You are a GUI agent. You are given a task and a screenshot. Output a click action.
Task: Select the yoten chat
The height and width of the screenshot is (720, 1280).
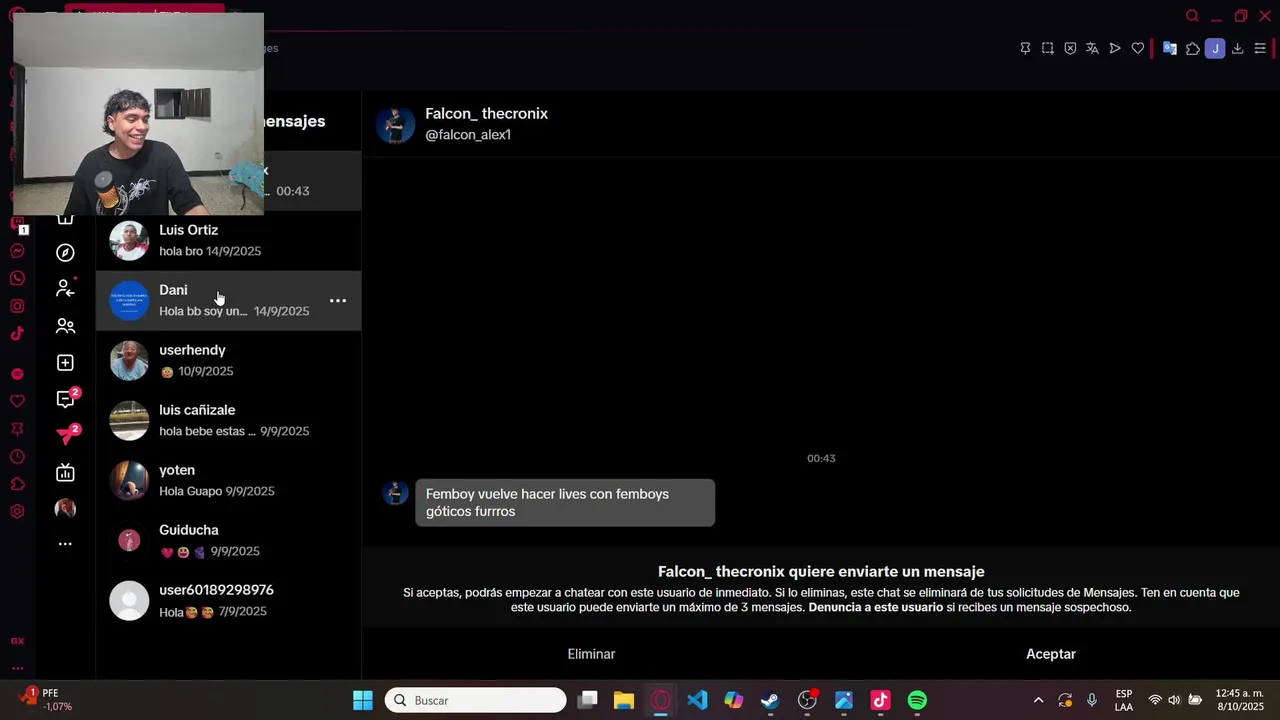228,481
